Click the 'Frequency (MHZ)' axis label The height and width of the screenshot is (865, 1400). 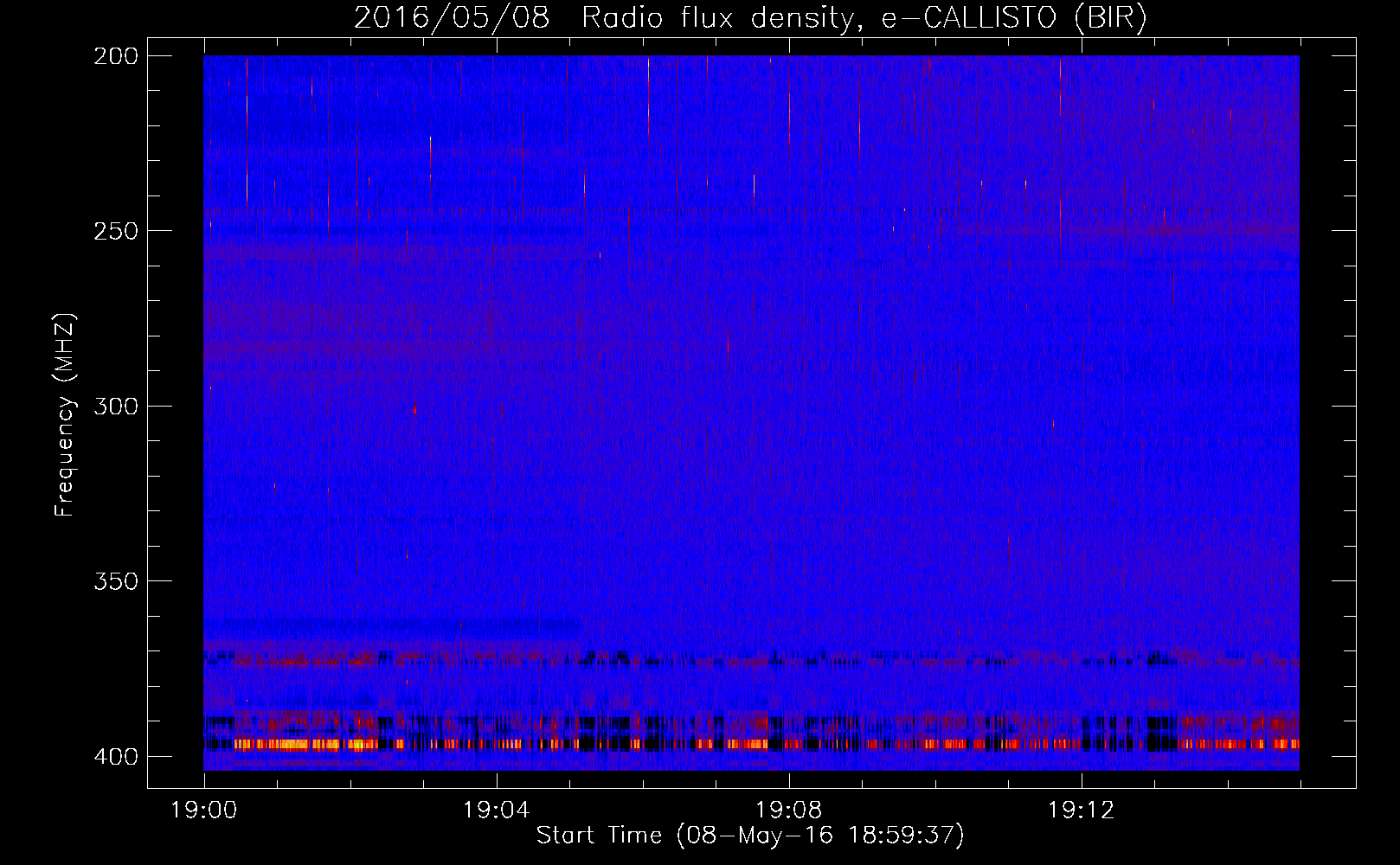[x=65, y=415]
